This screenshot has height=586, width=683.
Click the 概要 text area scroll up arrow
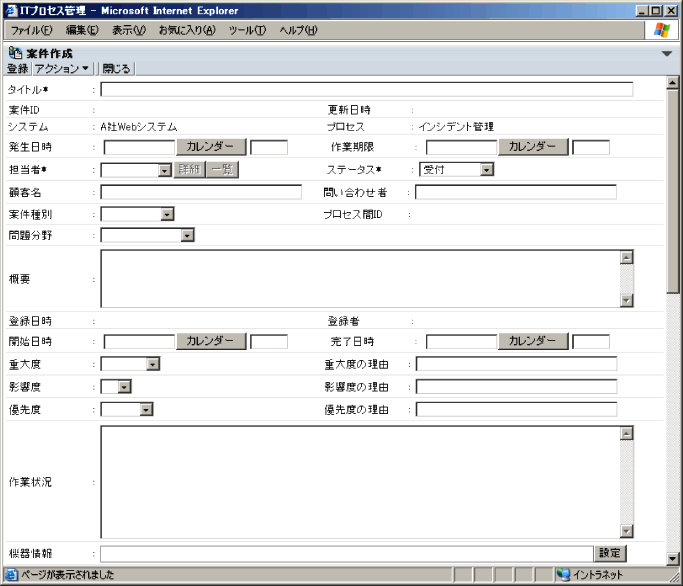pos(626,257)
